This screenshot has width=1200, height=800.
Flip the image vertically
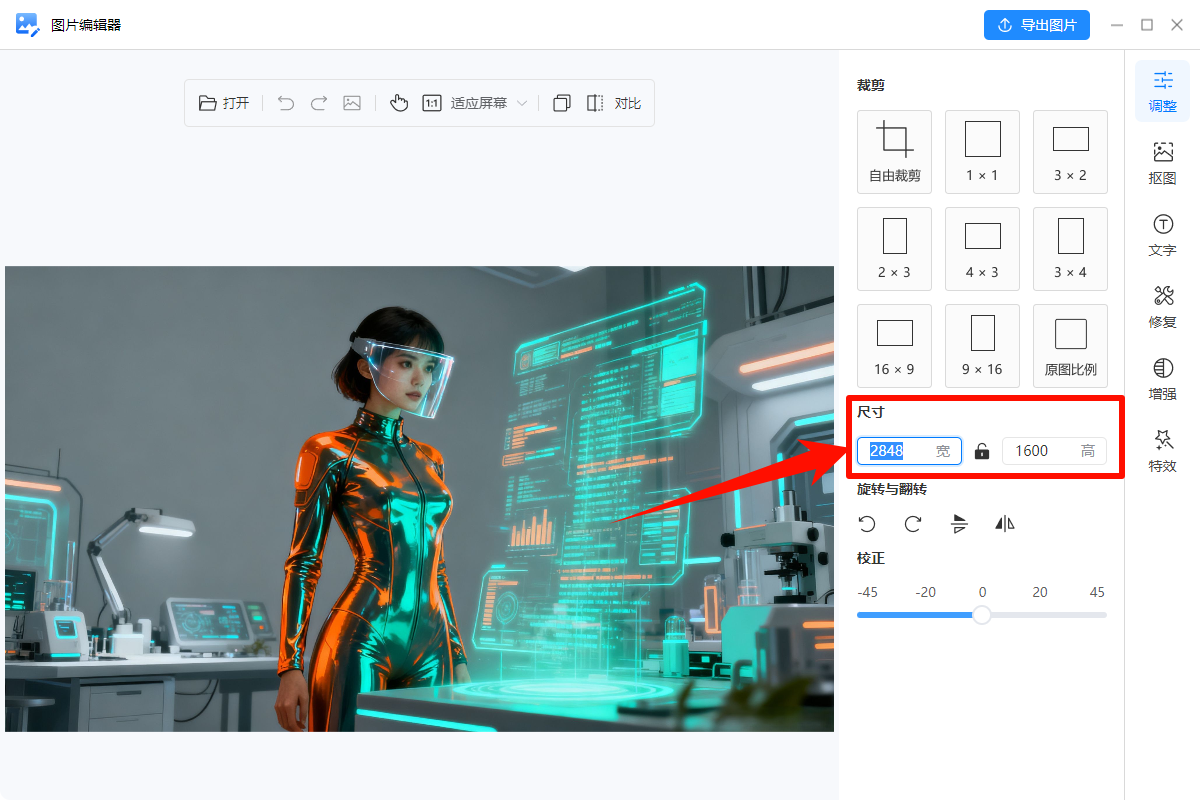point(959,524)
